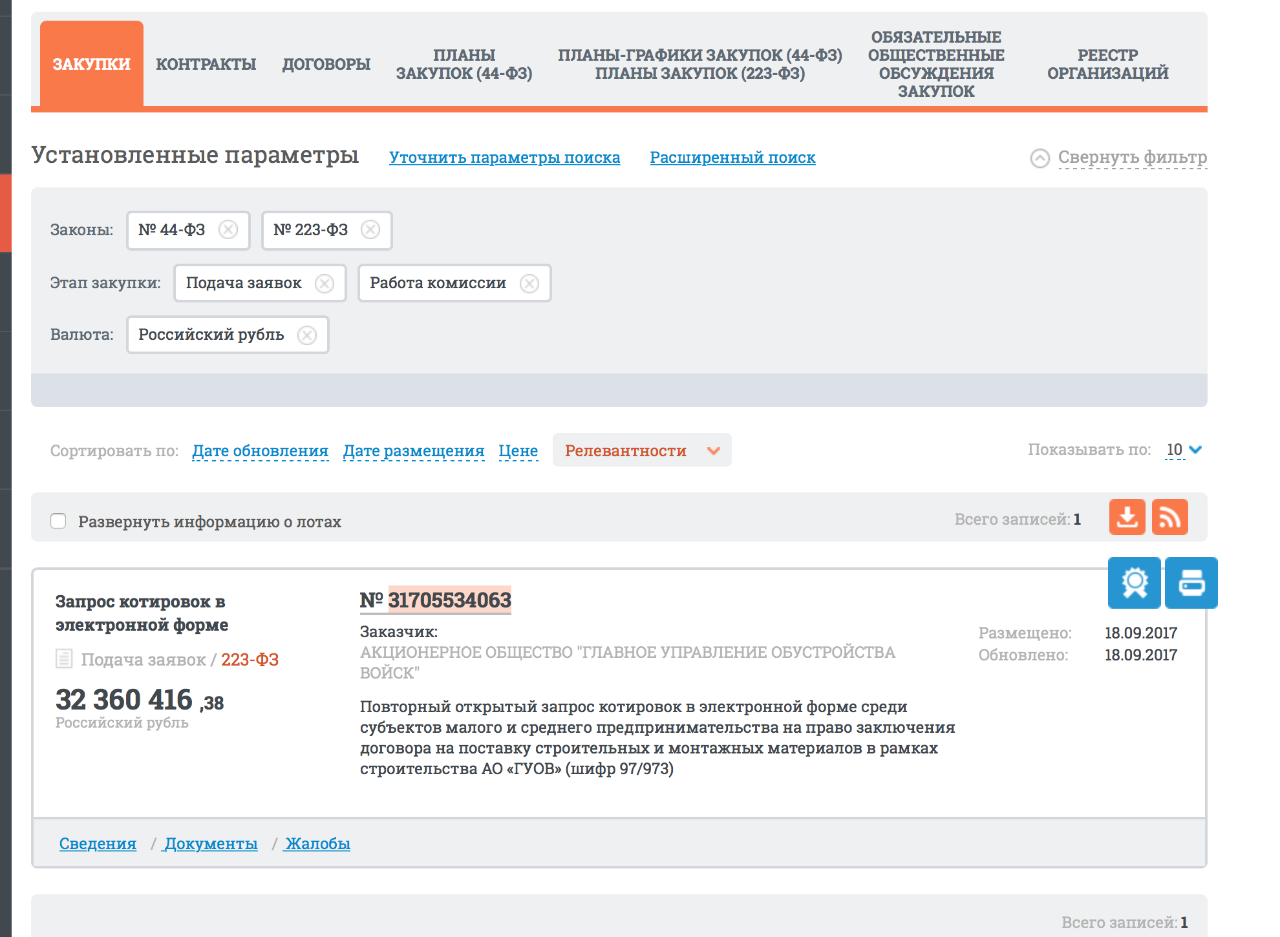Remove the Работа комиссии filter tag

coord(529,283)
